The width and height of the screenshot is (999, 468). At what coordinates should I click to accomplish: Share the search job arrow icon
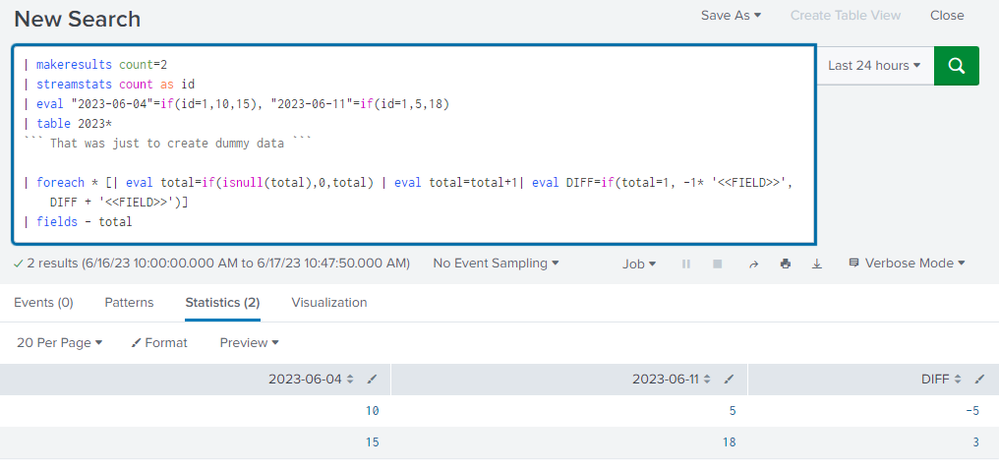pos(754,264)
